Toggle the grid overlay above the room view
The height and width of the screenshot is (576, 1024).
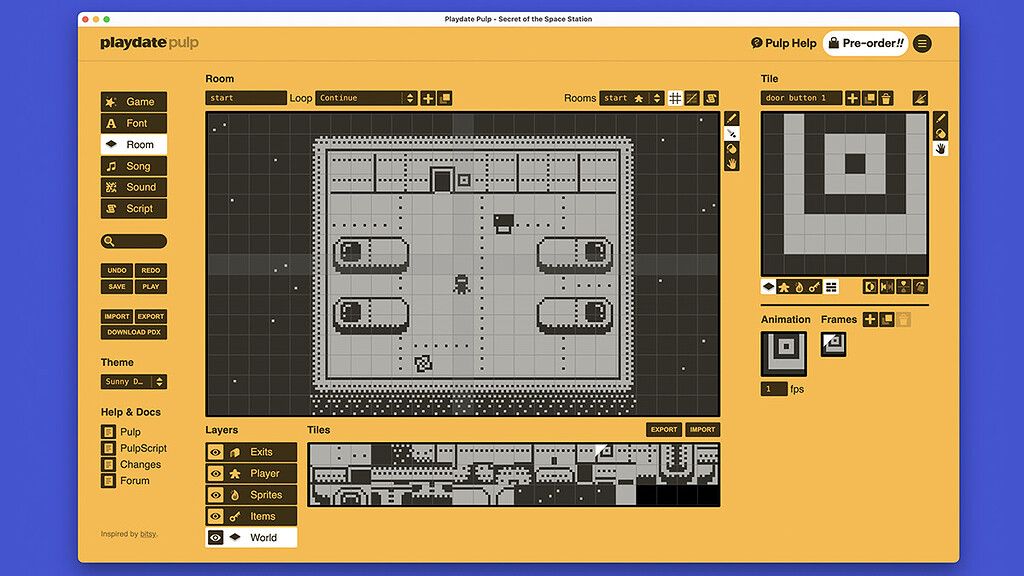675,98
